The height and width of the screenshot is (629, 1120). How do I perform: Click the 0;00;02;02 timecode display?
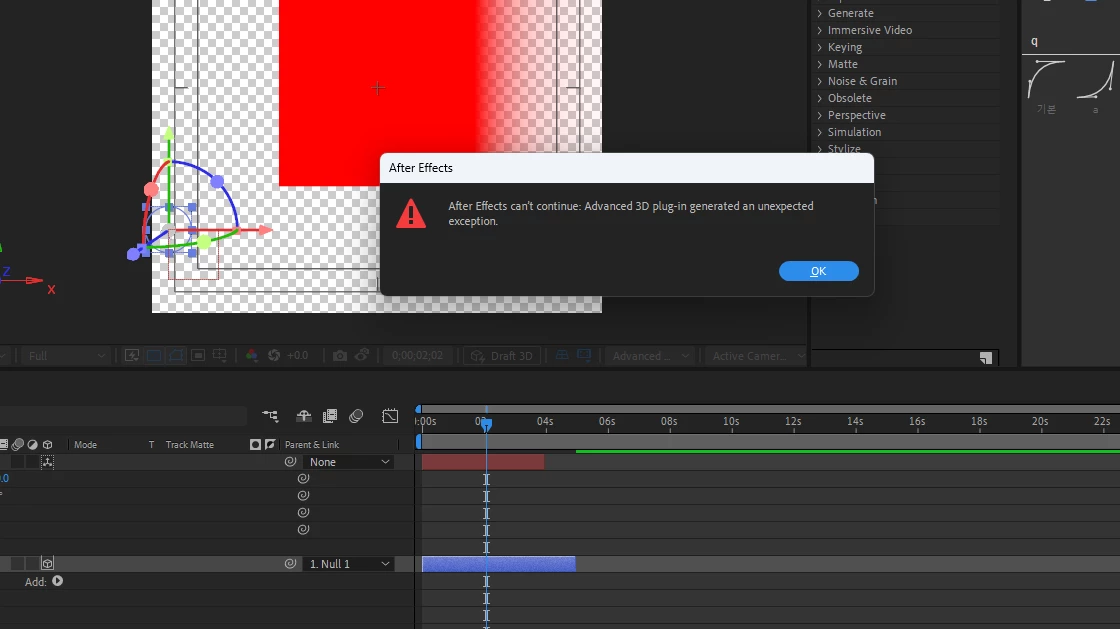tap(417, 356)
